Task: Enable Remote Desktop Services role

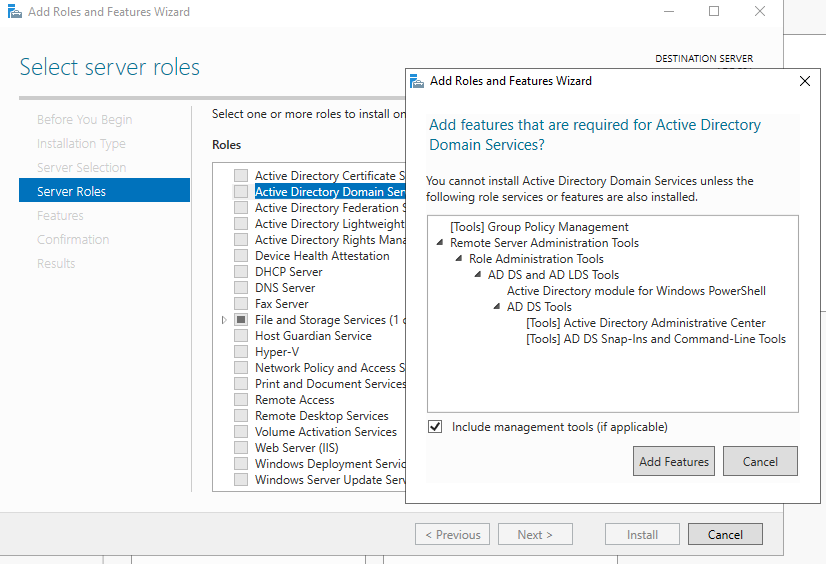Action: [x=241, y=416]
